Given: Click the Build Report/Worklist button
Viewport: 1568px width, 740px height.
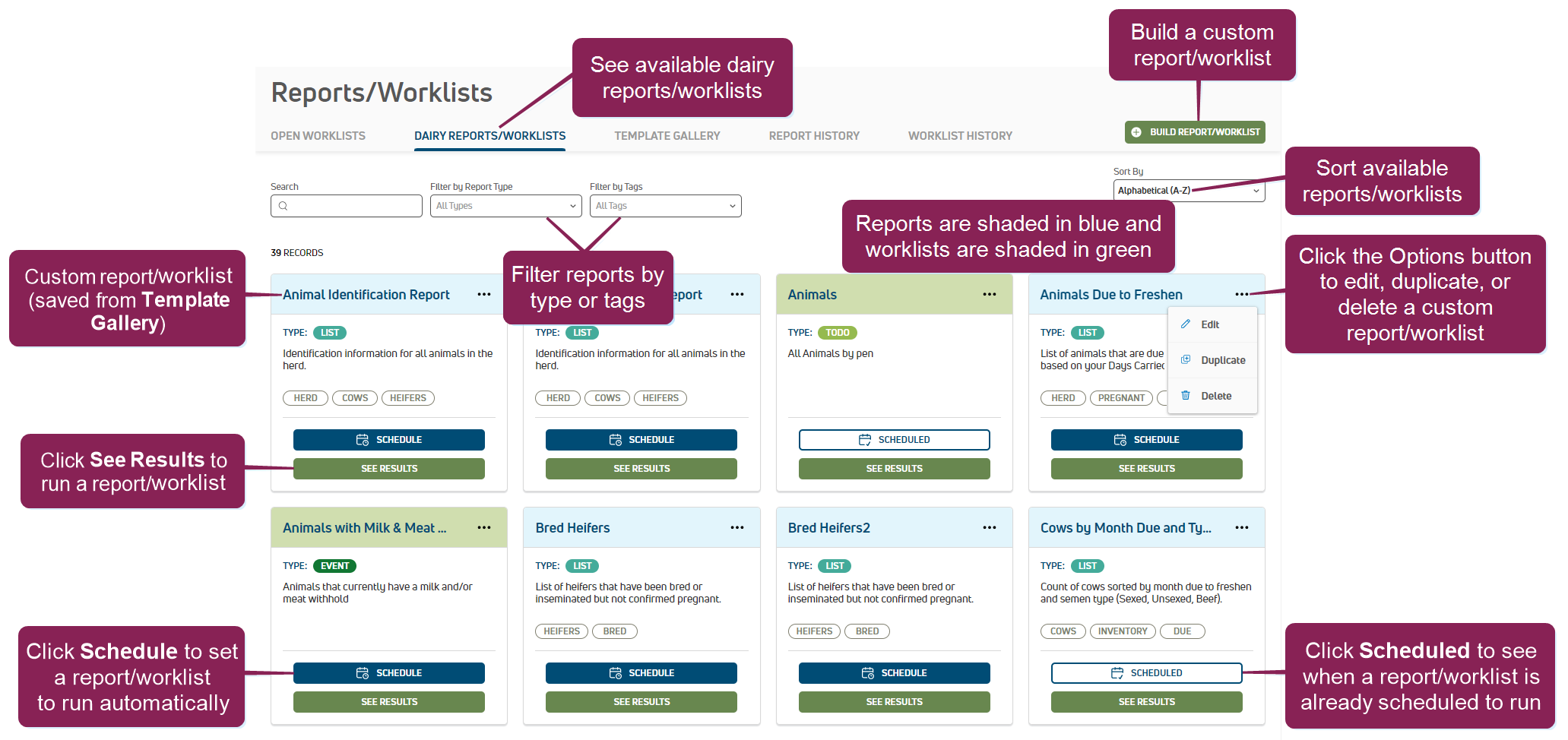Looking at the screenshot, I should (x=1195, y=132).
